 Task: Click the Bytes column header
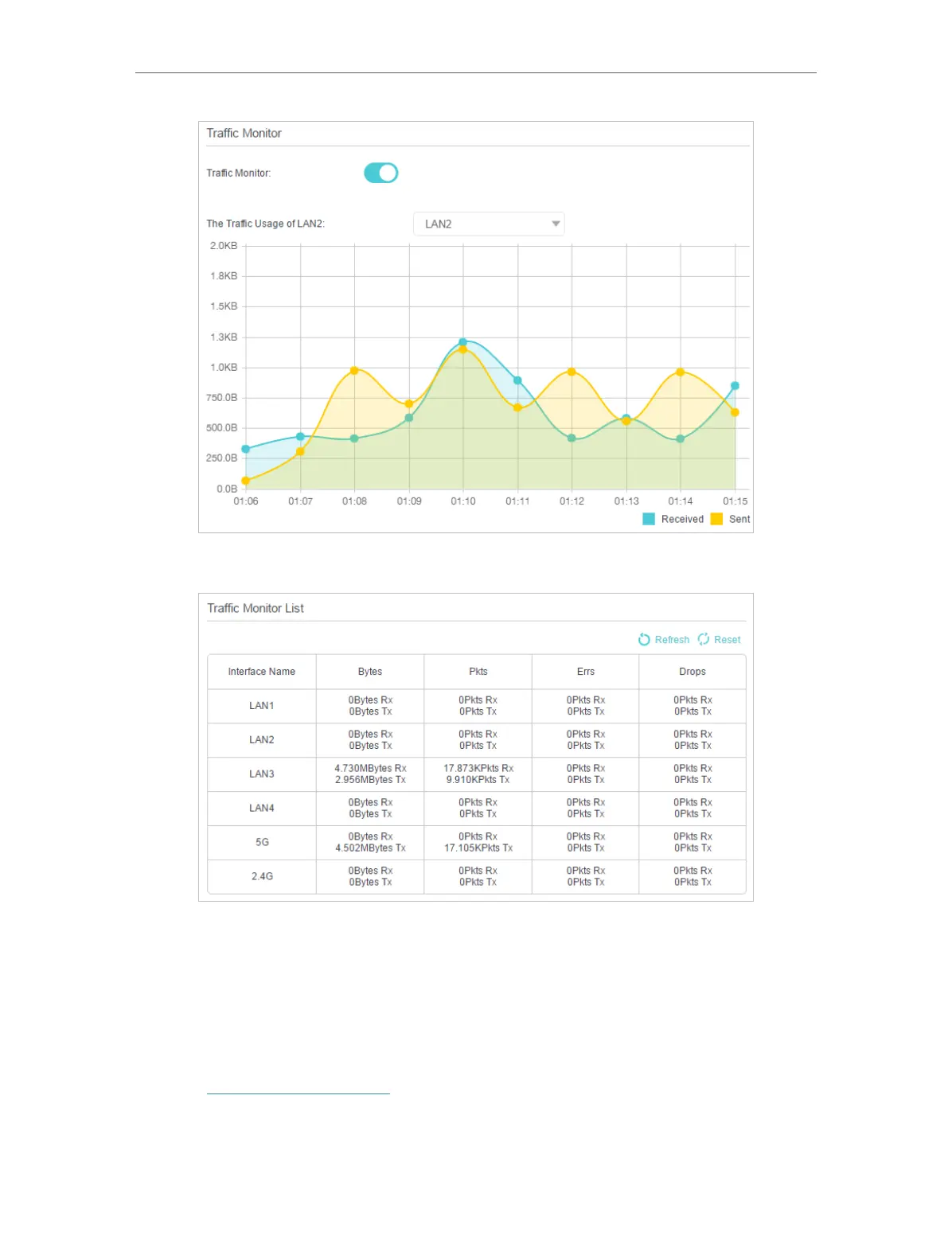pyautogui.click(x=370, y=672)
